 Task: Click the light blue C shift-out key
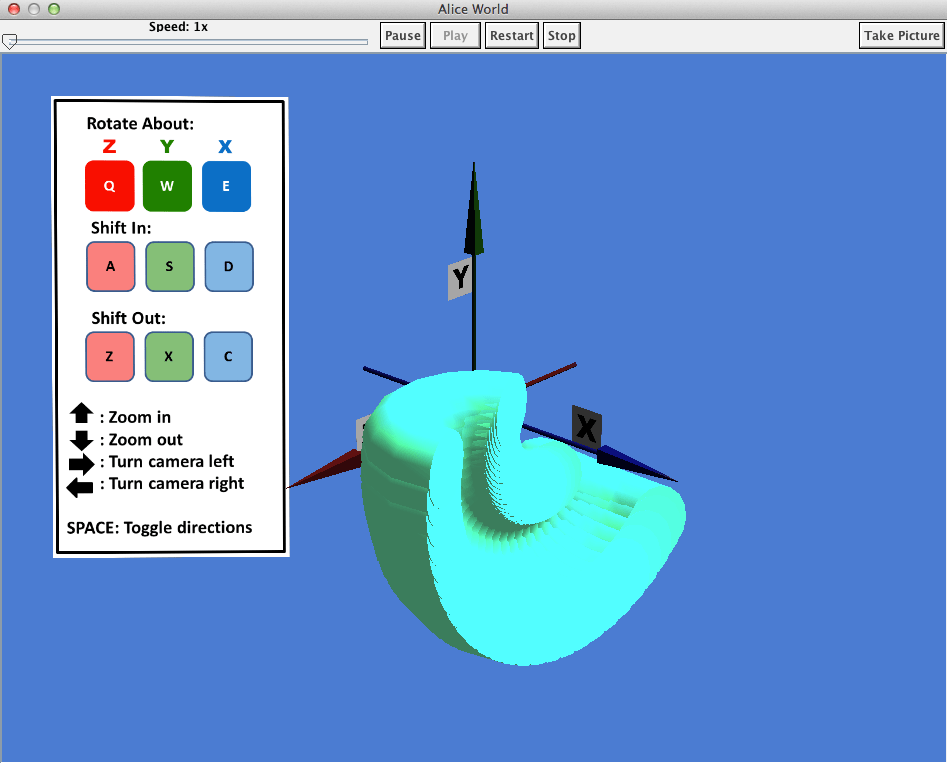[228, 356]
